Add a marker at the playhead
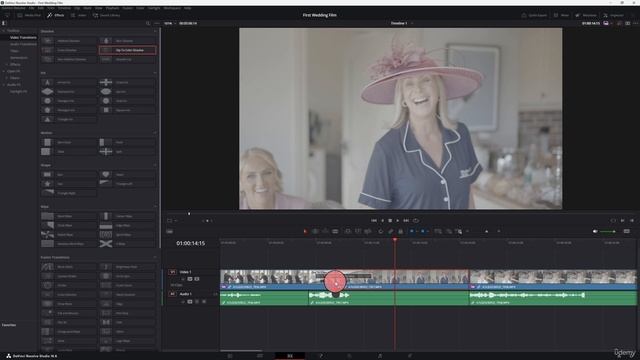Screen dimensions: 640x360 click(423, 231)
